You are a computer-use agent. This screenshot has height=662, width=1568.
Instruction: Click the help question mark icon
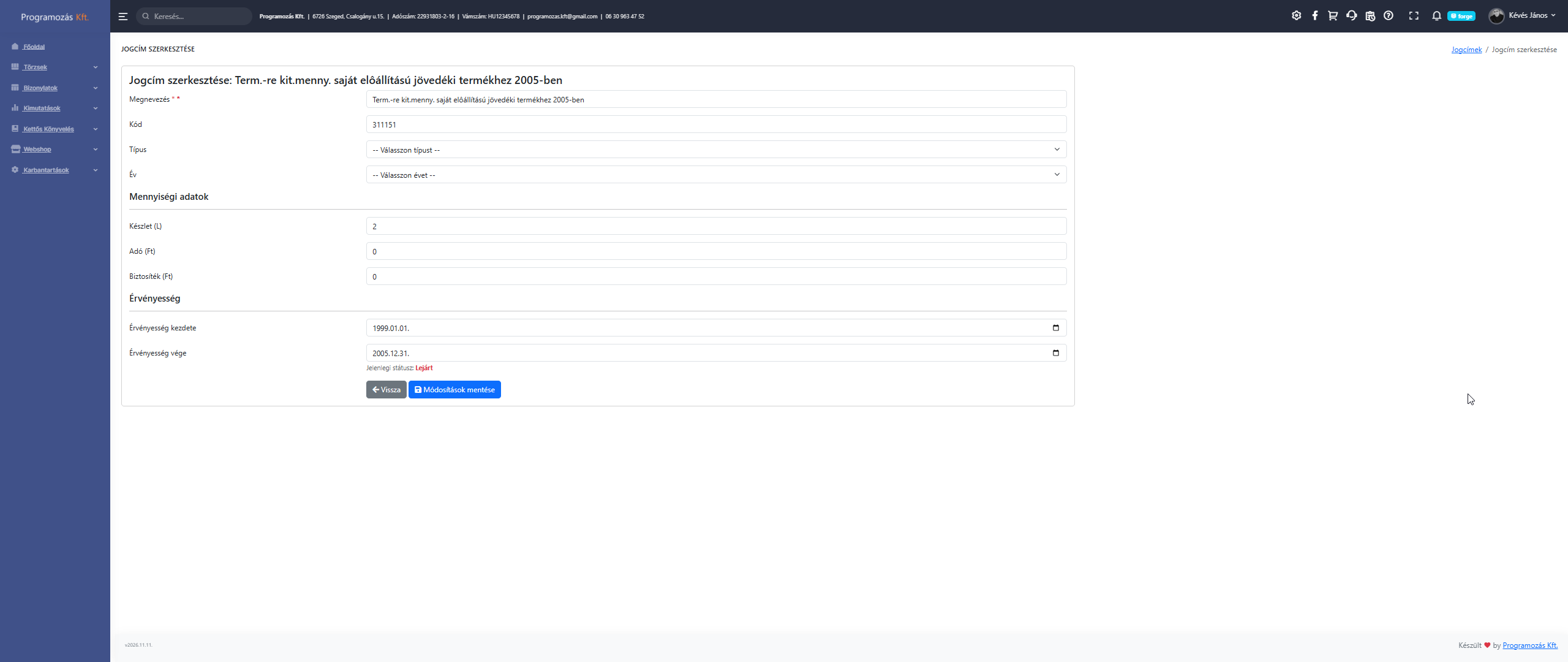point(1389,16)
